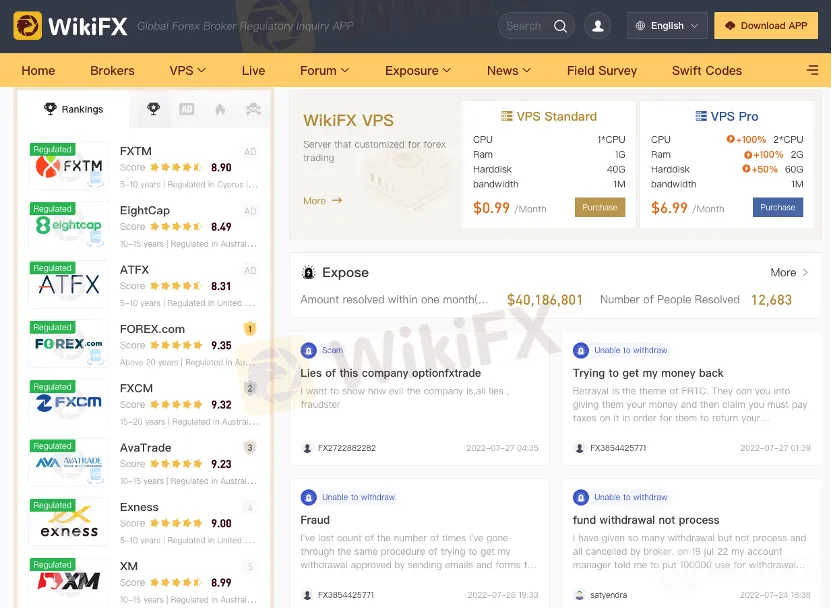This screenshot has width=832, height=608.
Task: Open the hamburger menu icon in navbar
Action: 812,70
